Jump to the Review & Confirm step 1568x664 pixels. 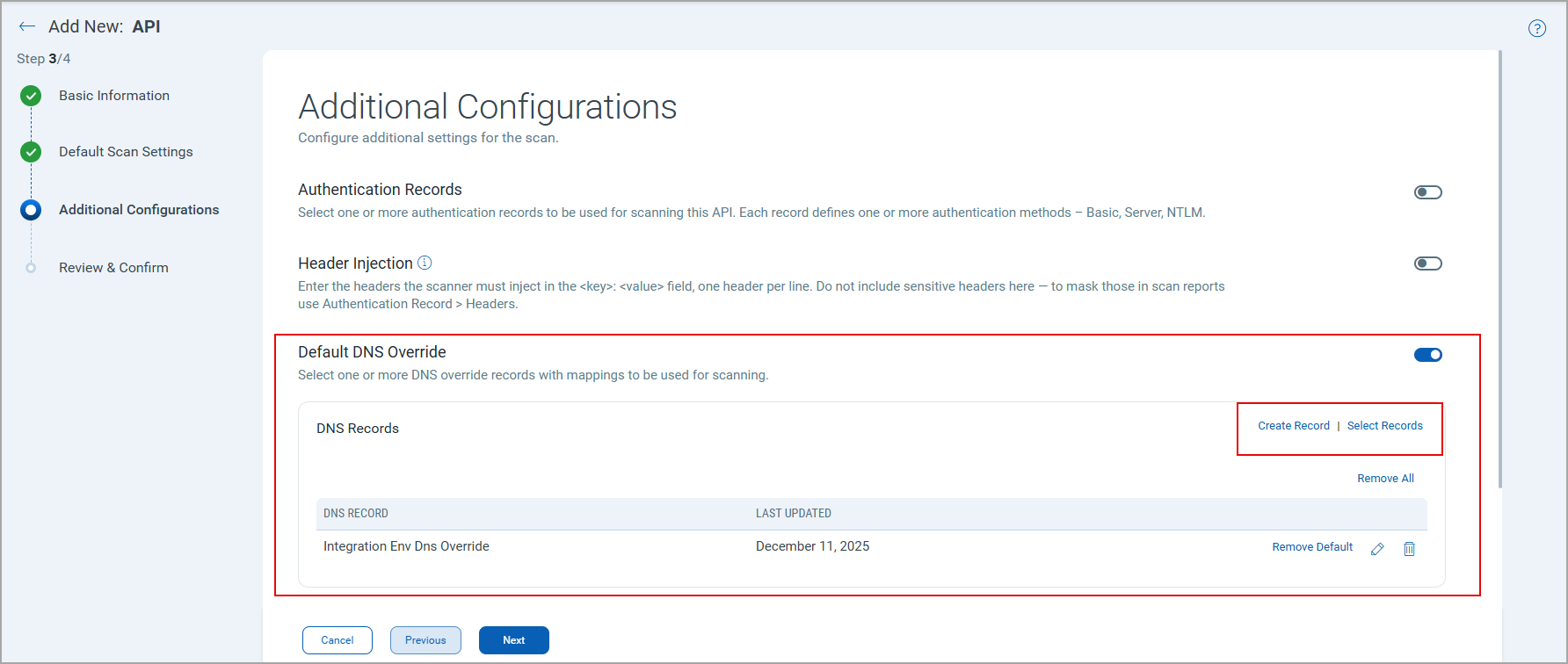pyautogui.click(x=113, y=268)
